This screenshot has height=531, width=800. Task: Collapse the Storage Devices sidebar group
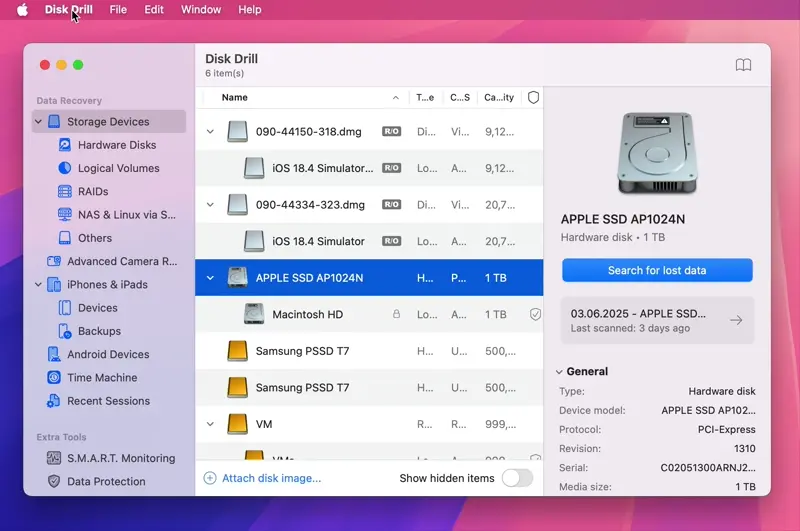(x=38, y=121)
